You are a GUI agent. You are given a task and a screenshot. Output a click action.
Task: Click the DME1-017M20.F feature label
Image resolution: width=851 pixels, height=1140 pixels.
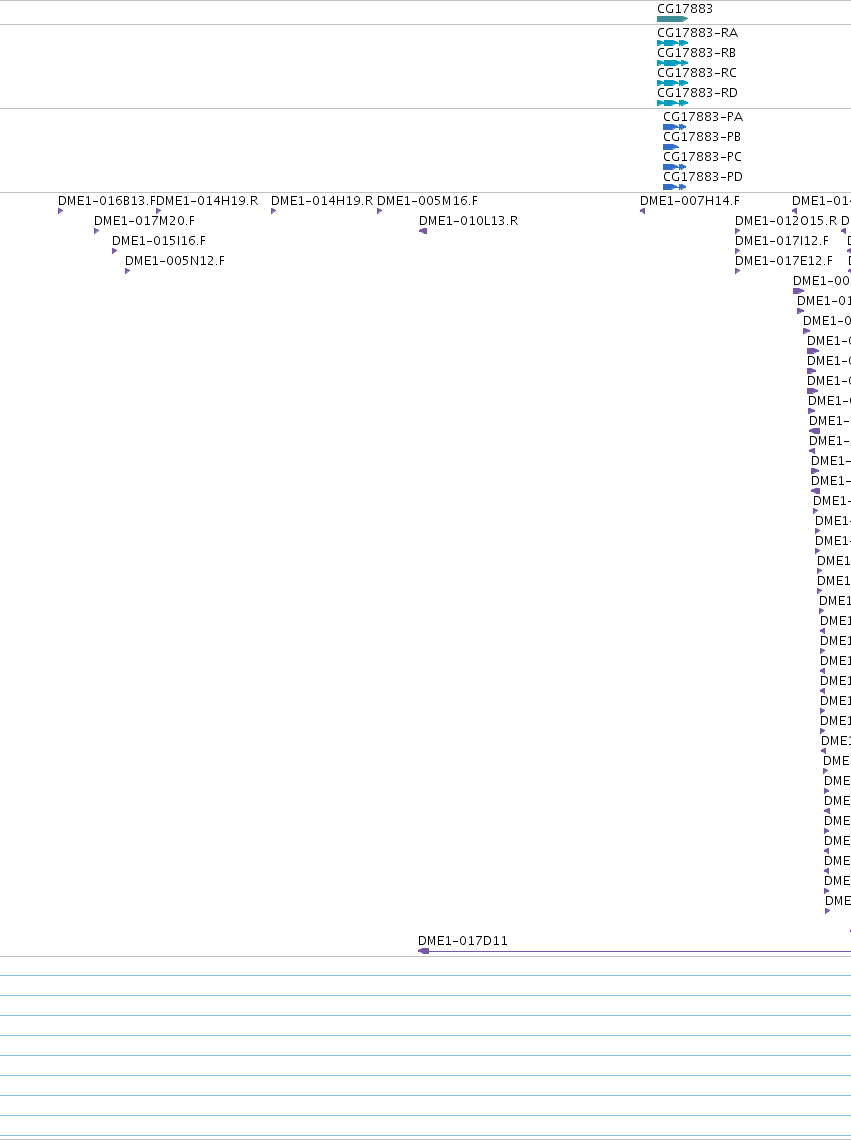pos(144,221)
